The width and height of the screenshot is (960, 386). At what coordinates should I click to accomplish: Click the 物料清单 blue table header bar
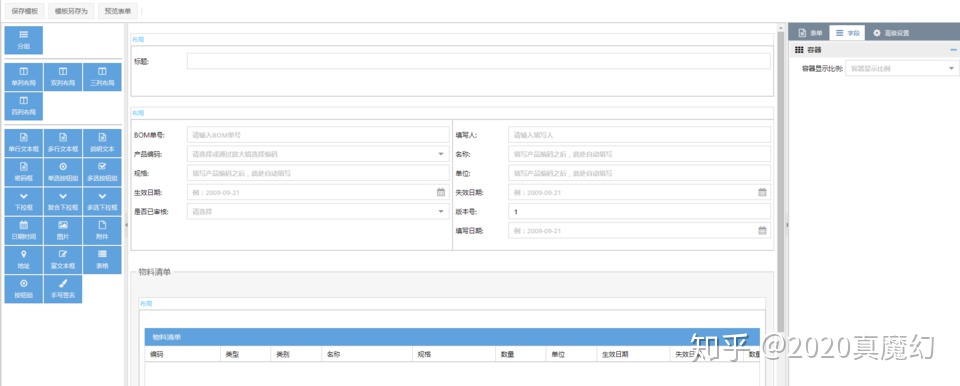(x=452, y=337)
